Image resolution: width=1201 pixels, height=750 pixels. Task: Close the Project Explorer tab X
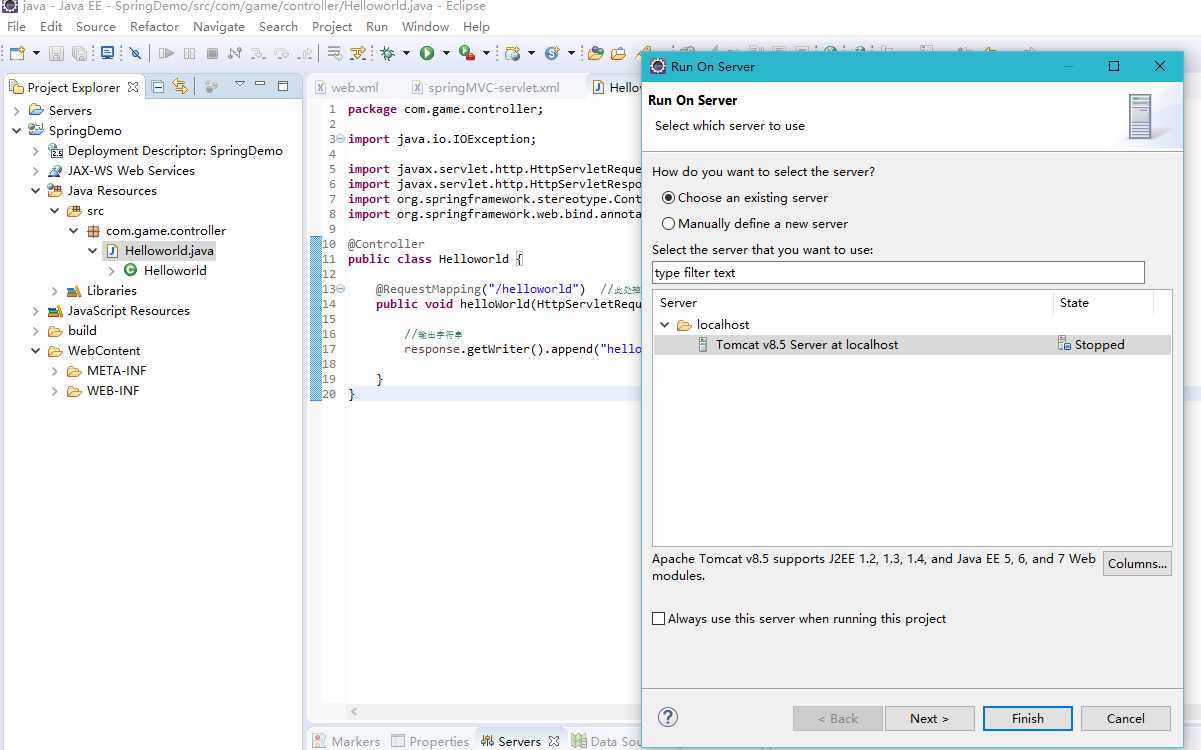133,88
